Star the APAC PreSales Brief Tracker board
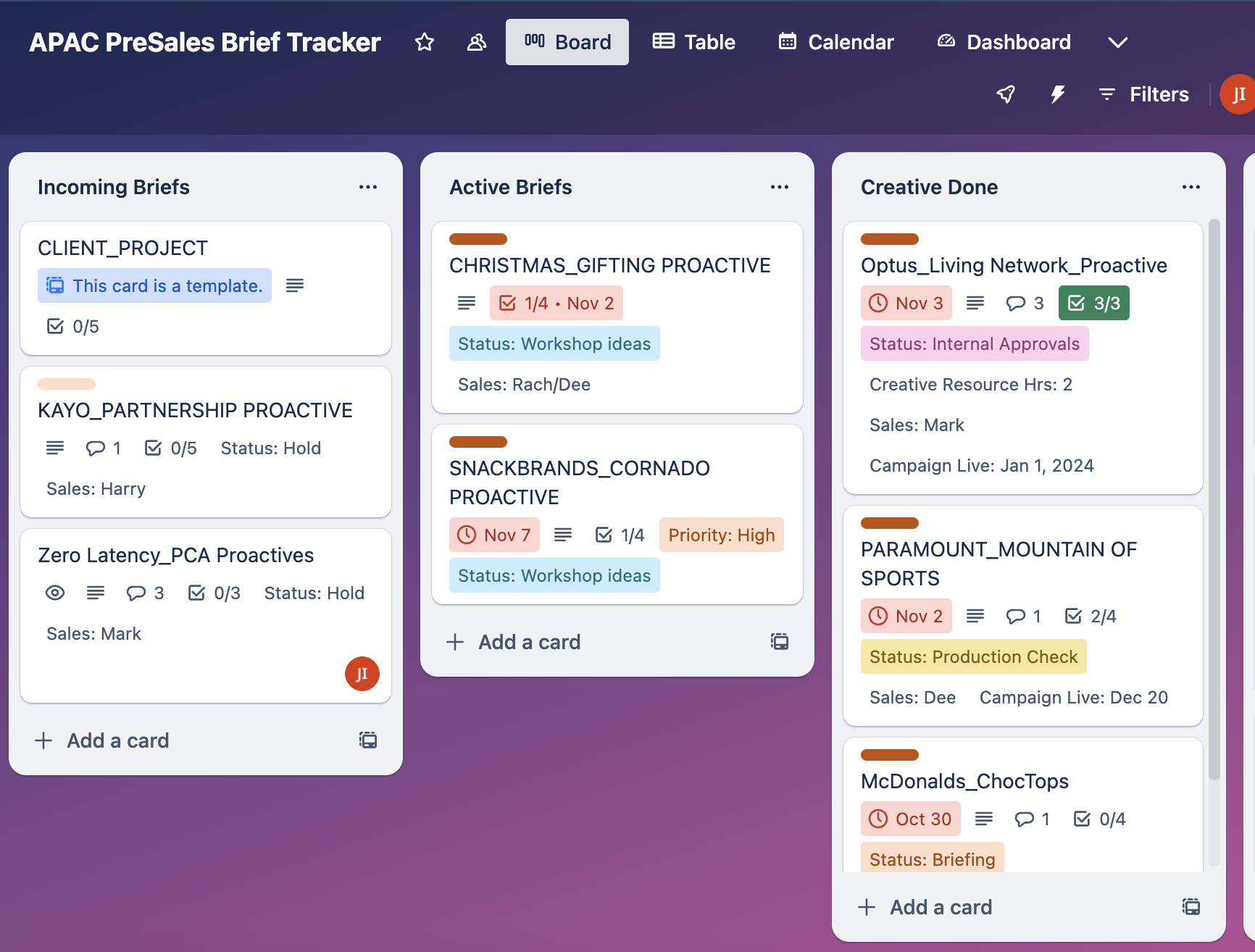The image size is (1255, 952). pyautogui.click(x=425, y=42)
